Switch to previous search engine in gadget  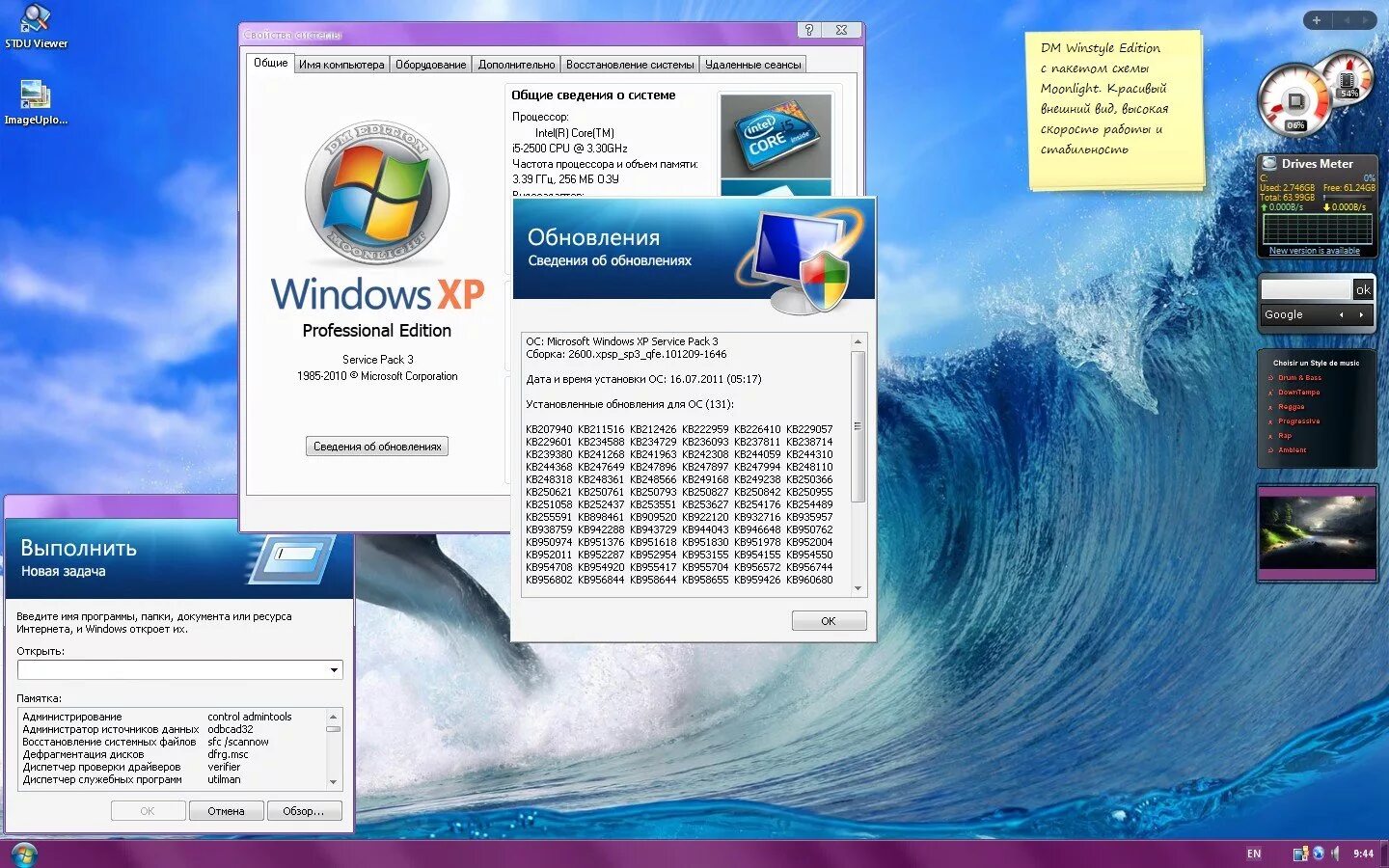[x=1341, y=314]
